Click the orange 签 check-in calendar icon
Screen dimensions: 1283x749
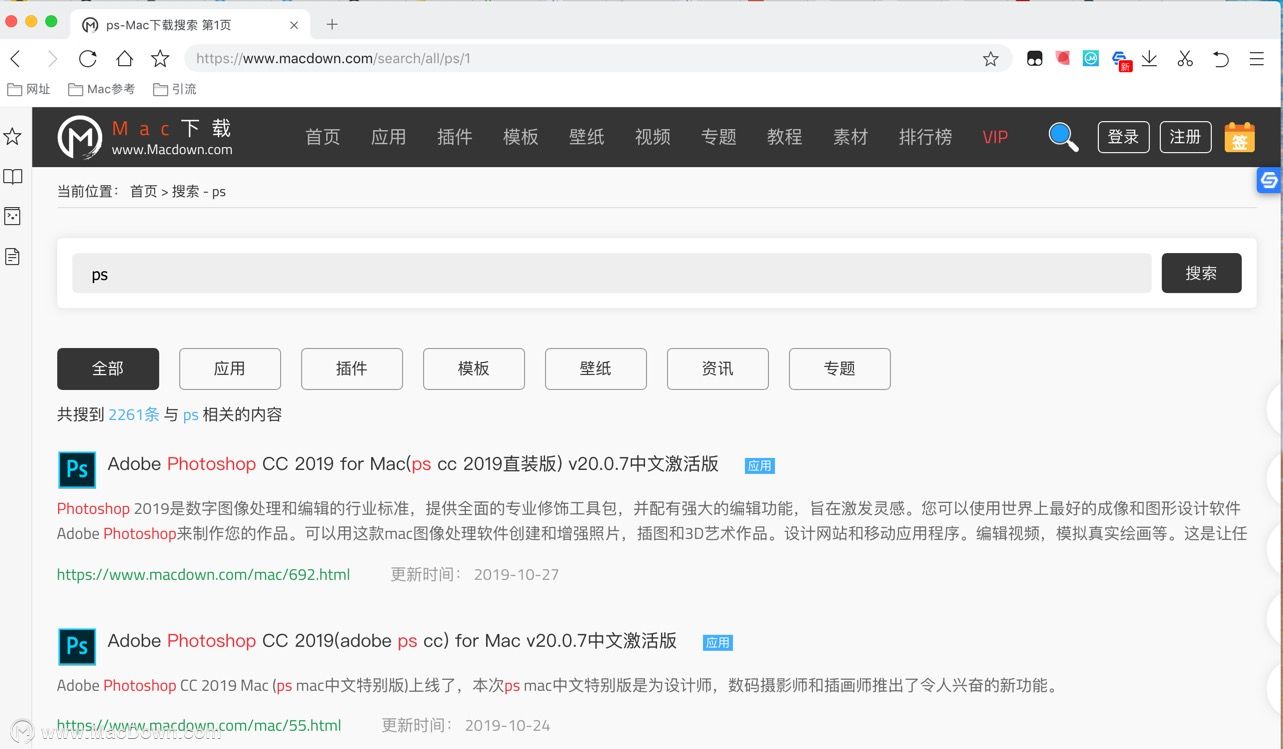[x=1239, y=137]
